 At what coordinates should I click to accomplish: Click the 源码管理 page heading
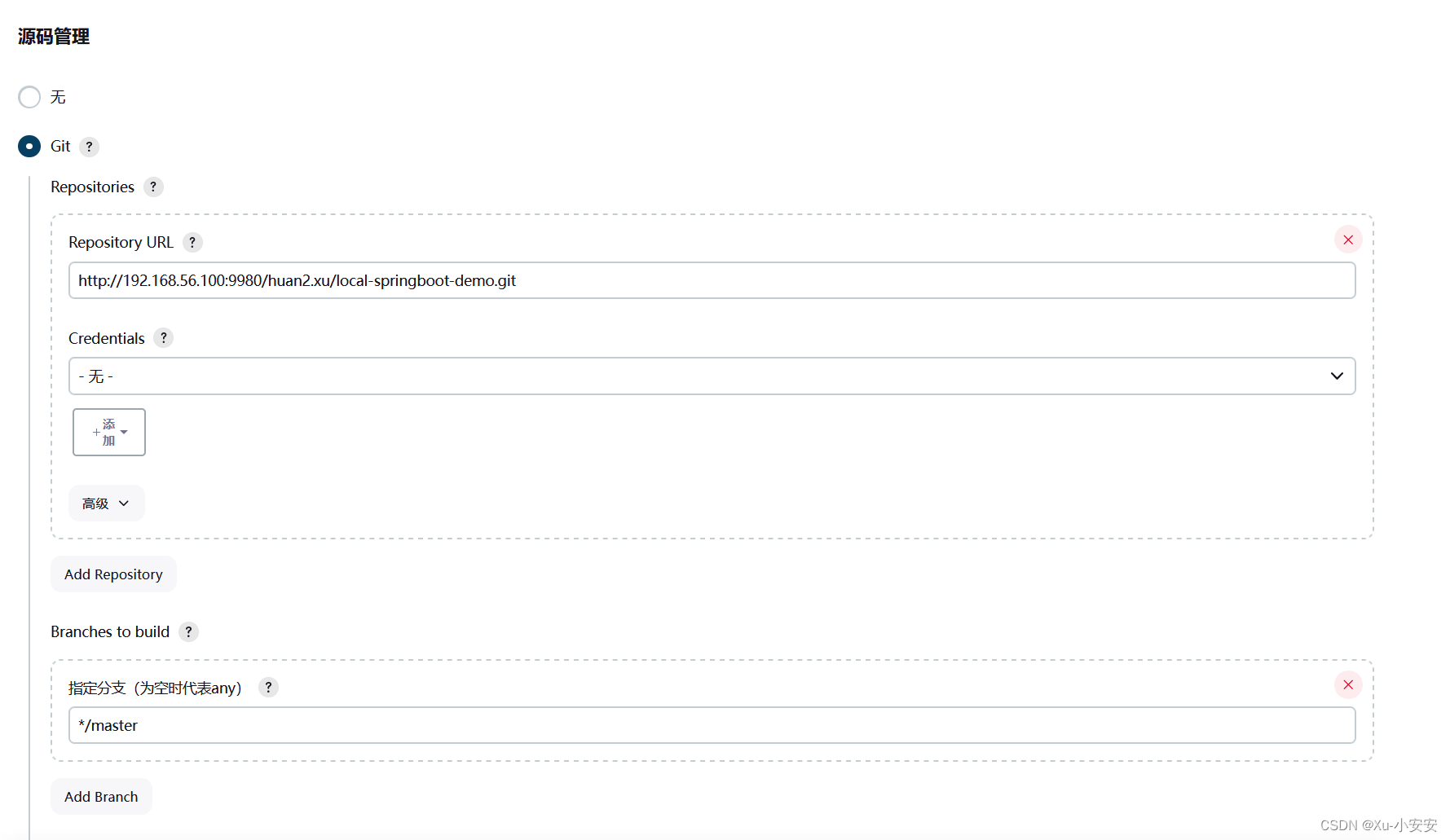[x=53, y=36]
